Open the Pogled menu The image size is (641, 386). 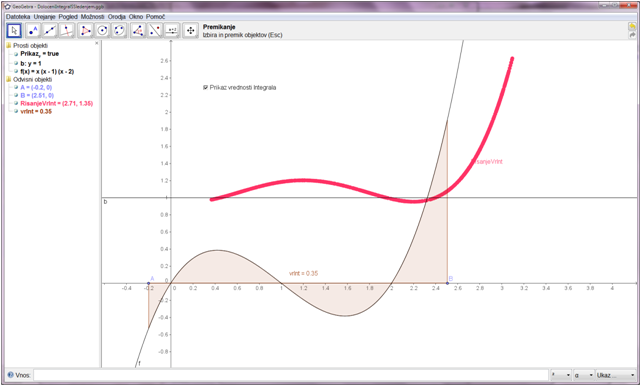click(x=68, y=17)
